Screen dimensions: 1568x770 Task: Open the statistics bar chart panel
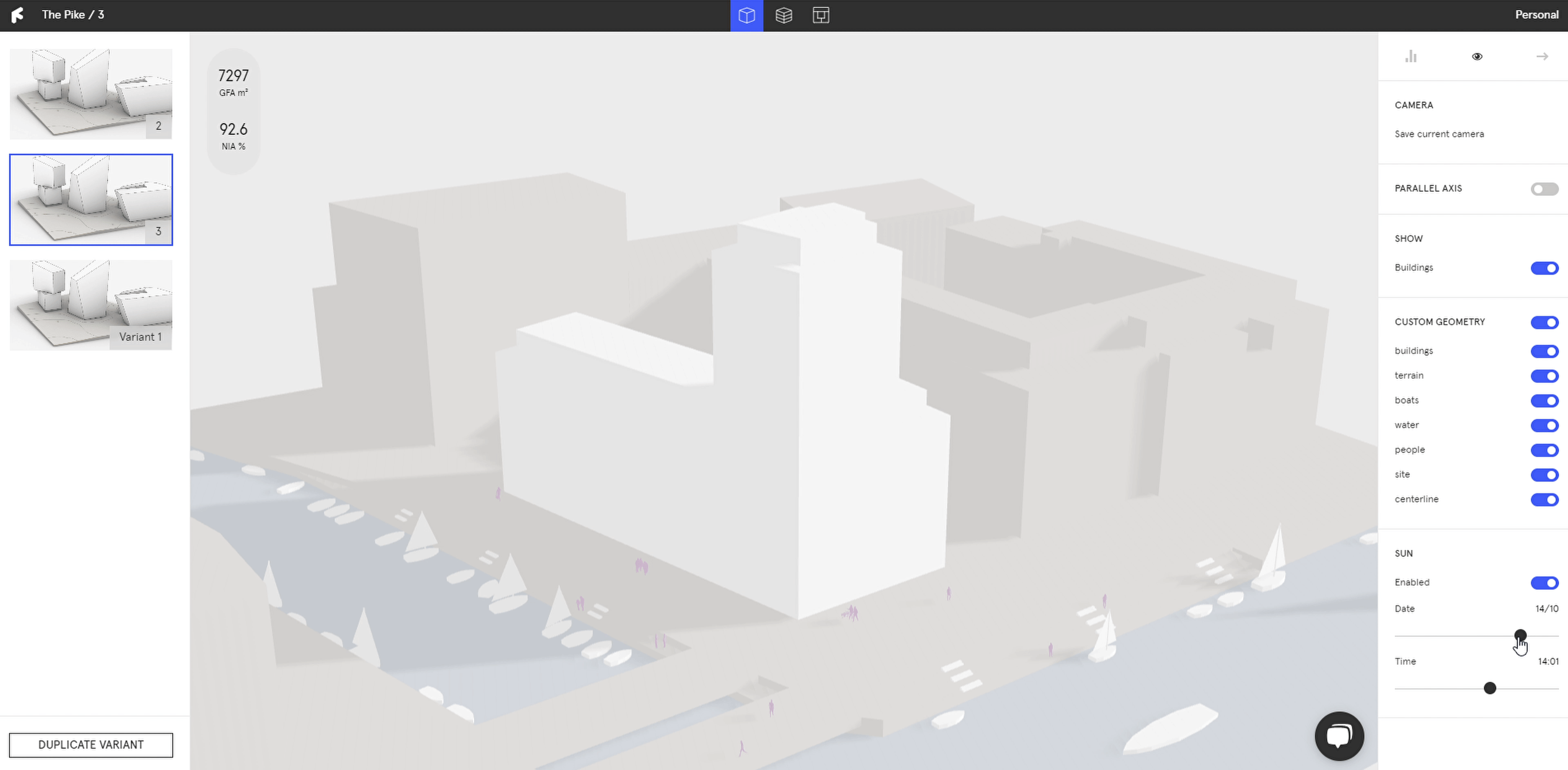(1411, 57)
